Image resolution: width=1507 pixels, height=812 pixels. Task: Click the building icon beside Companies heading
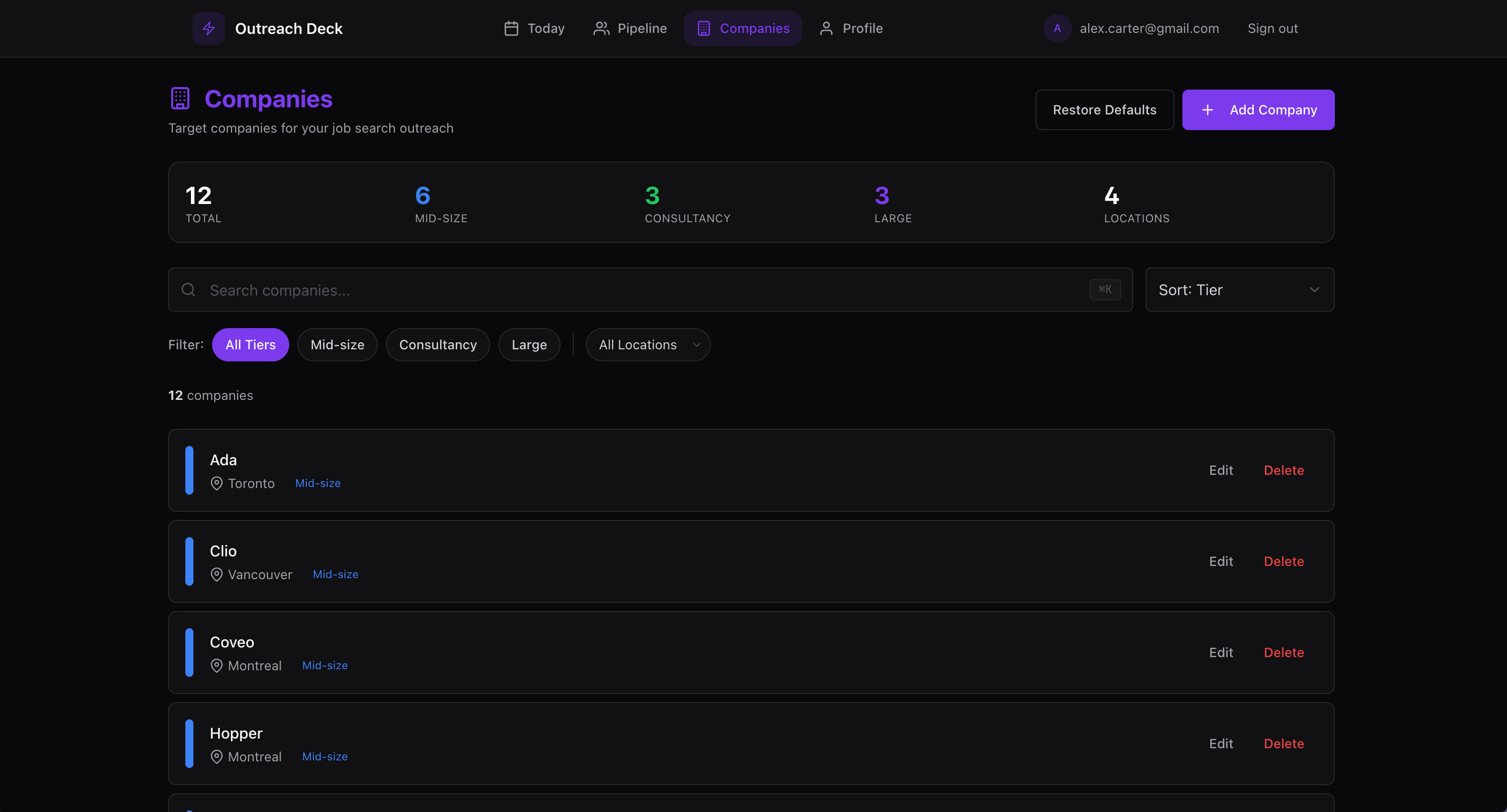(180, 98)
